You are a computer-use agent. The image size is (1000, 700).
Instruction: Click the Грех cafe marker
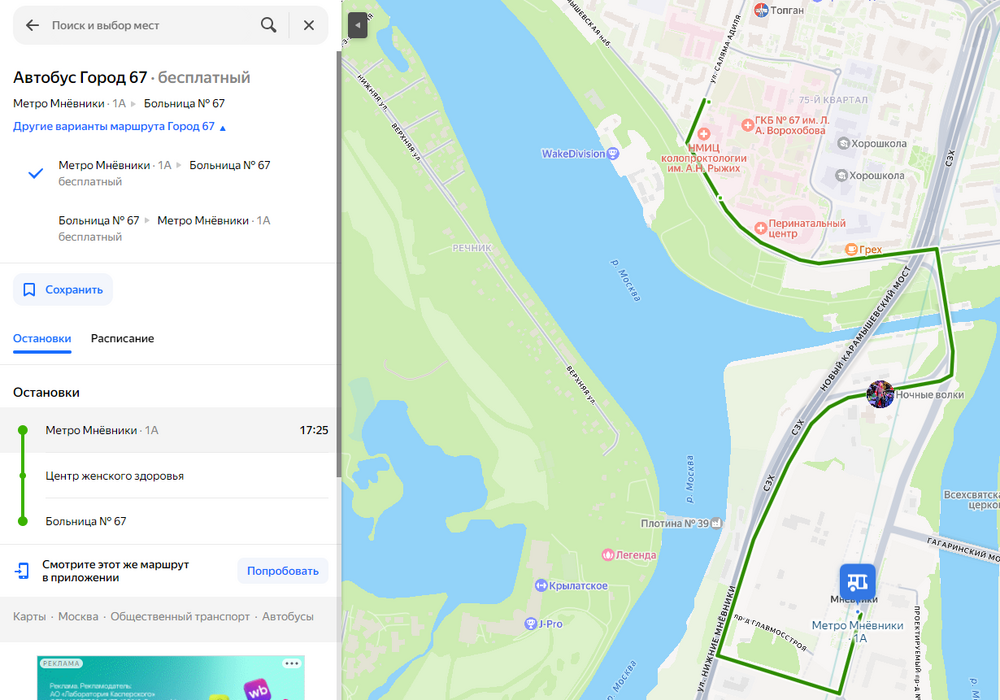(x=851, y=249)
